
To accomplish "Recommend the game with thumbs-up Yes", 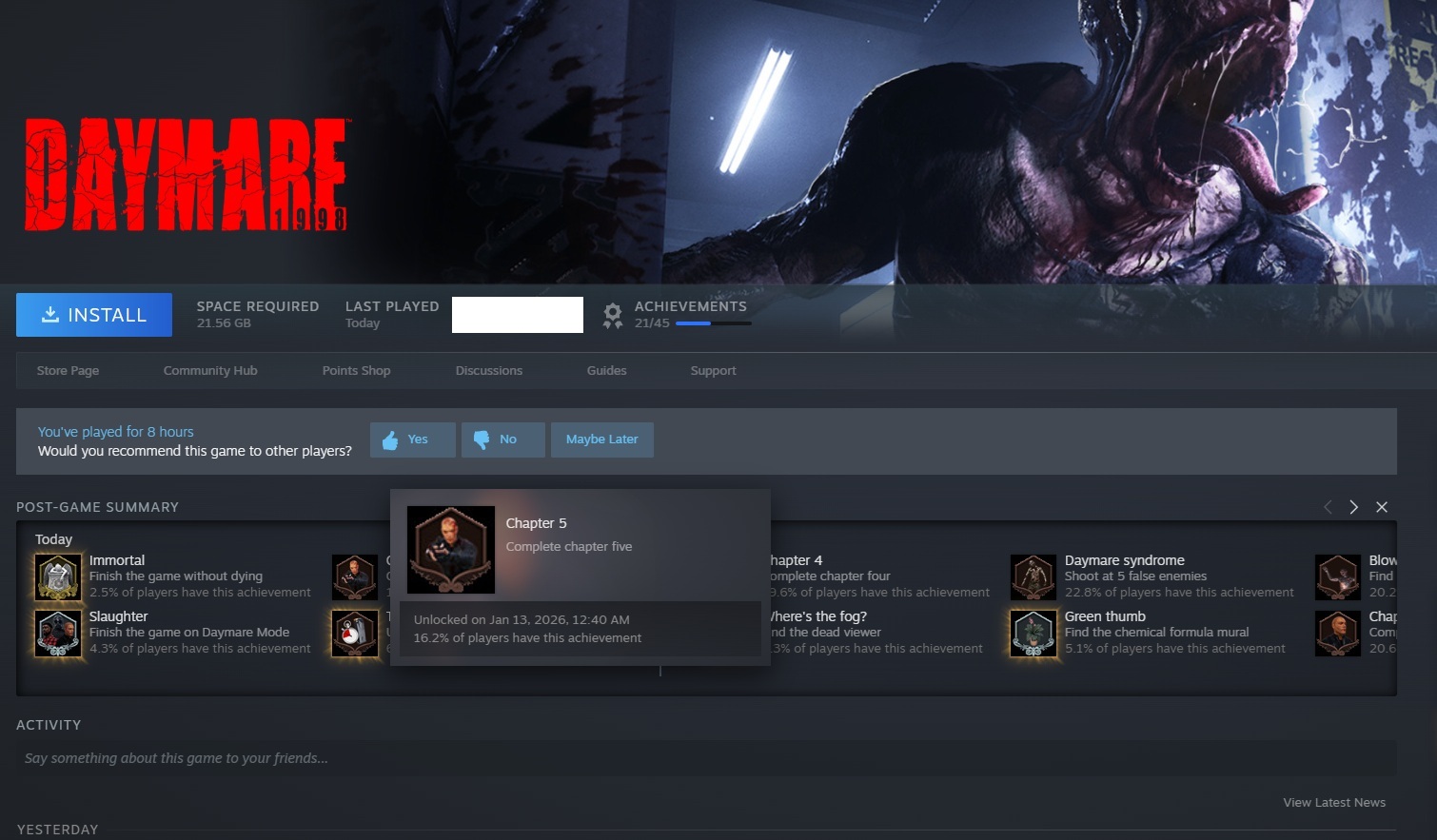I will click(x=413, y=440).
